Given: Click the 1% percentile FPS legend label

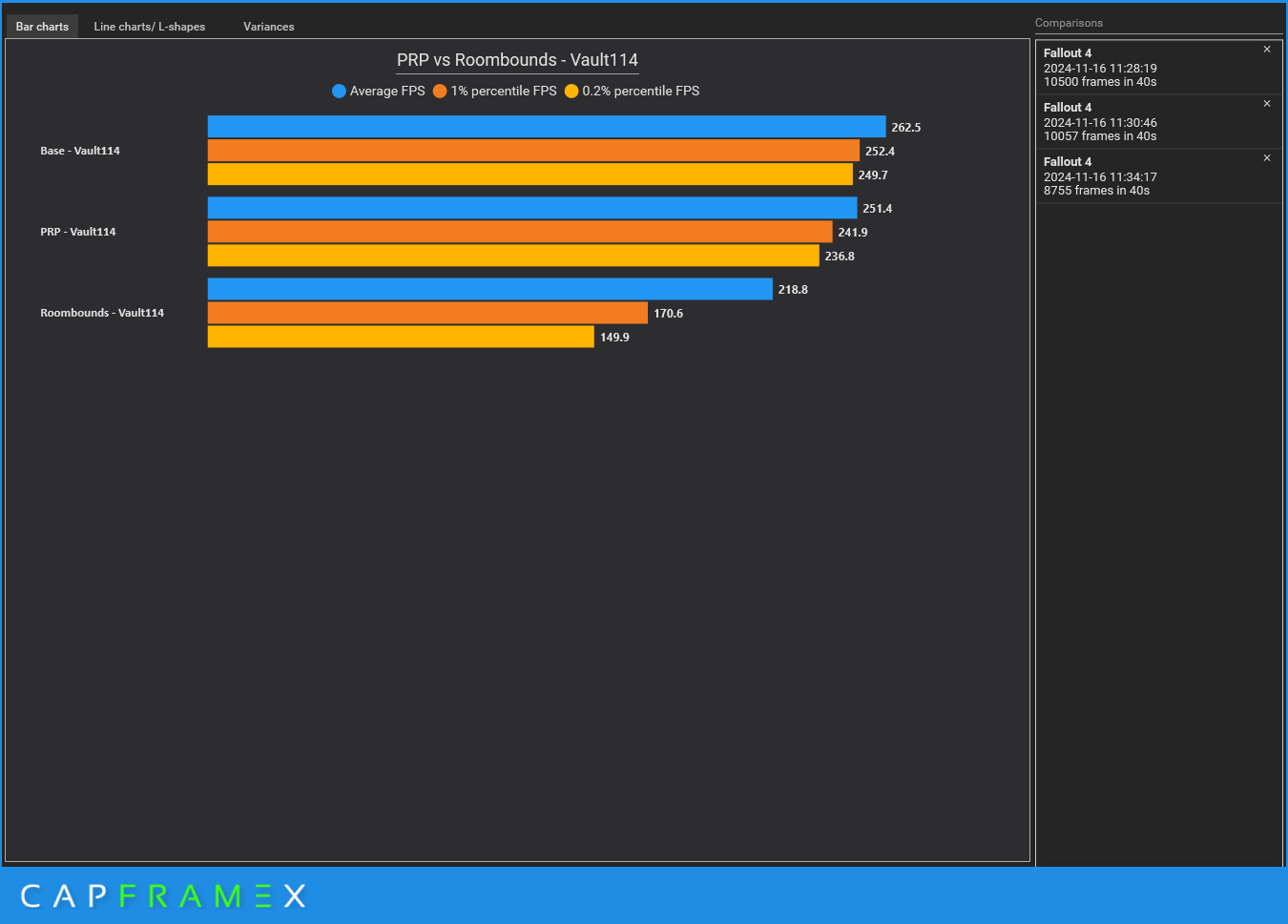Looking at the screenshot, I should pos(504,92).
